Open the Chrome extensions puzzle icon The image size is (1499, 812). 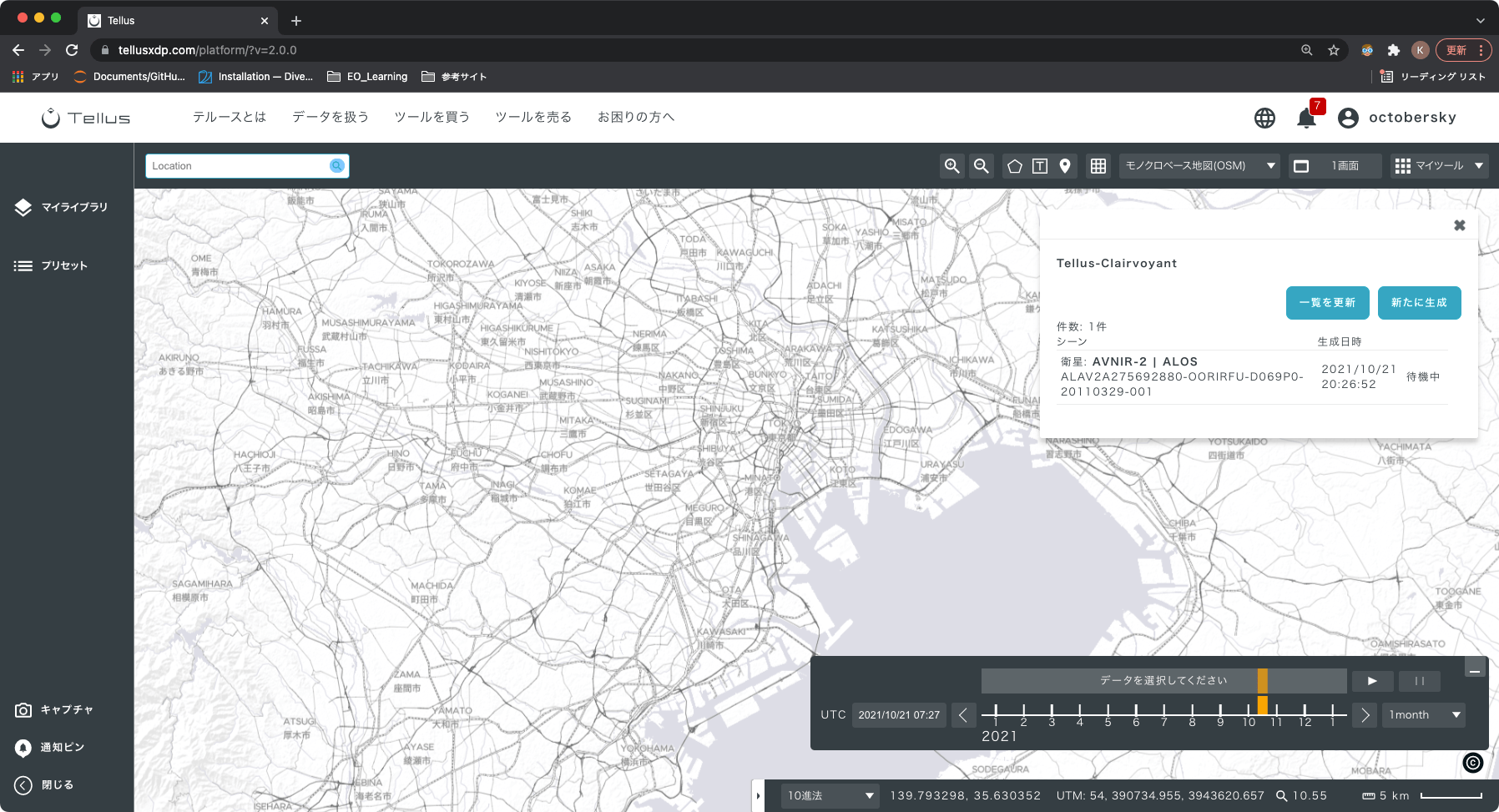[1393, 50]
